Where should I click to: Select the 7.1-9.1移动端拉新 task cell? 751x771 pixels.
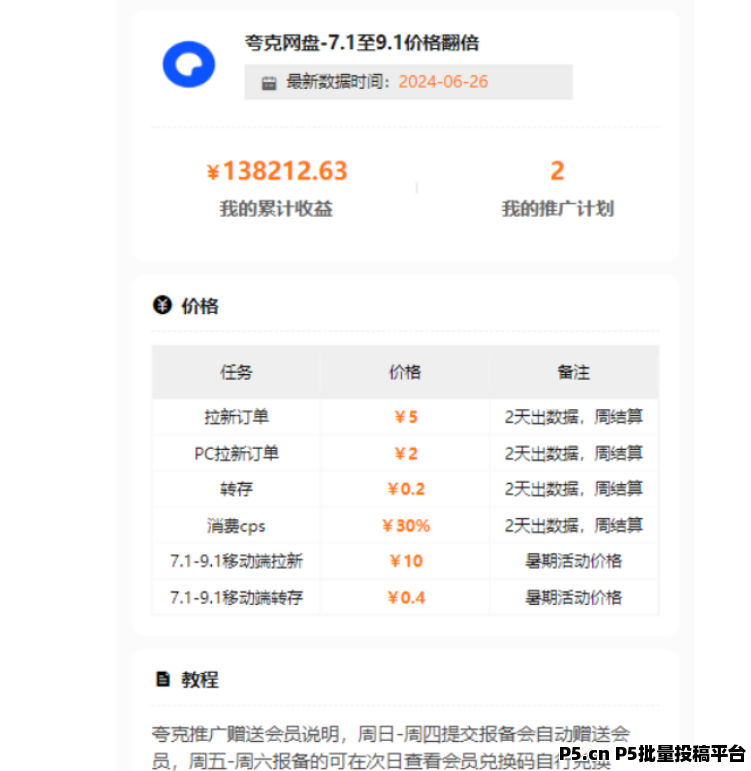(x=236, y=561)
